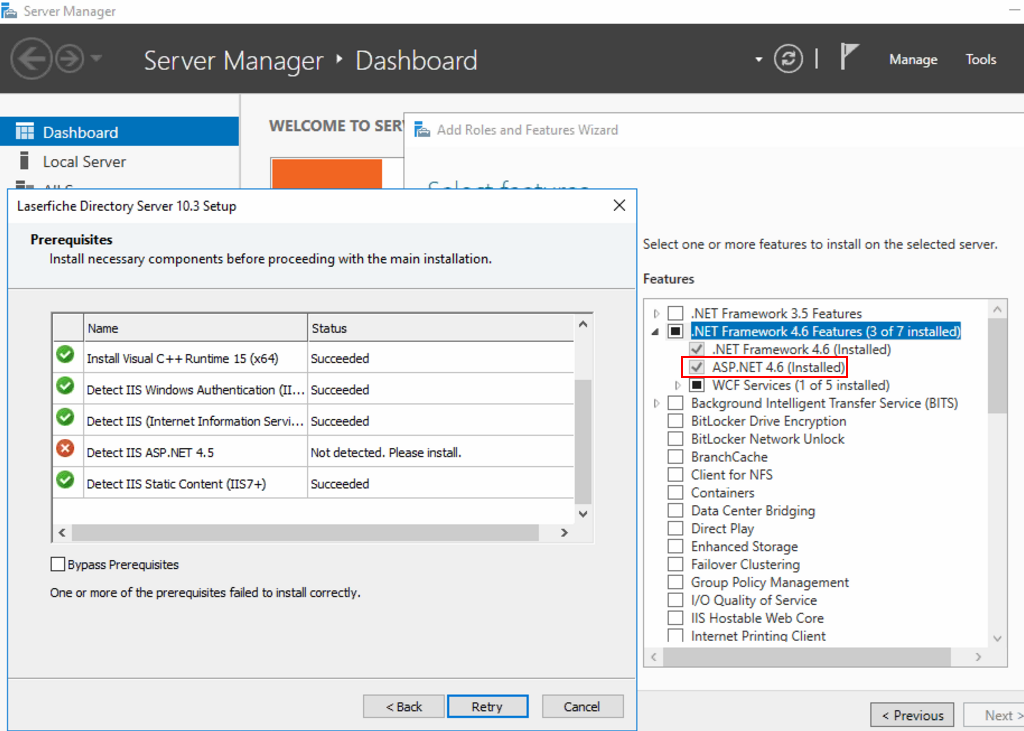Check BranchCache checkbox

675,457
